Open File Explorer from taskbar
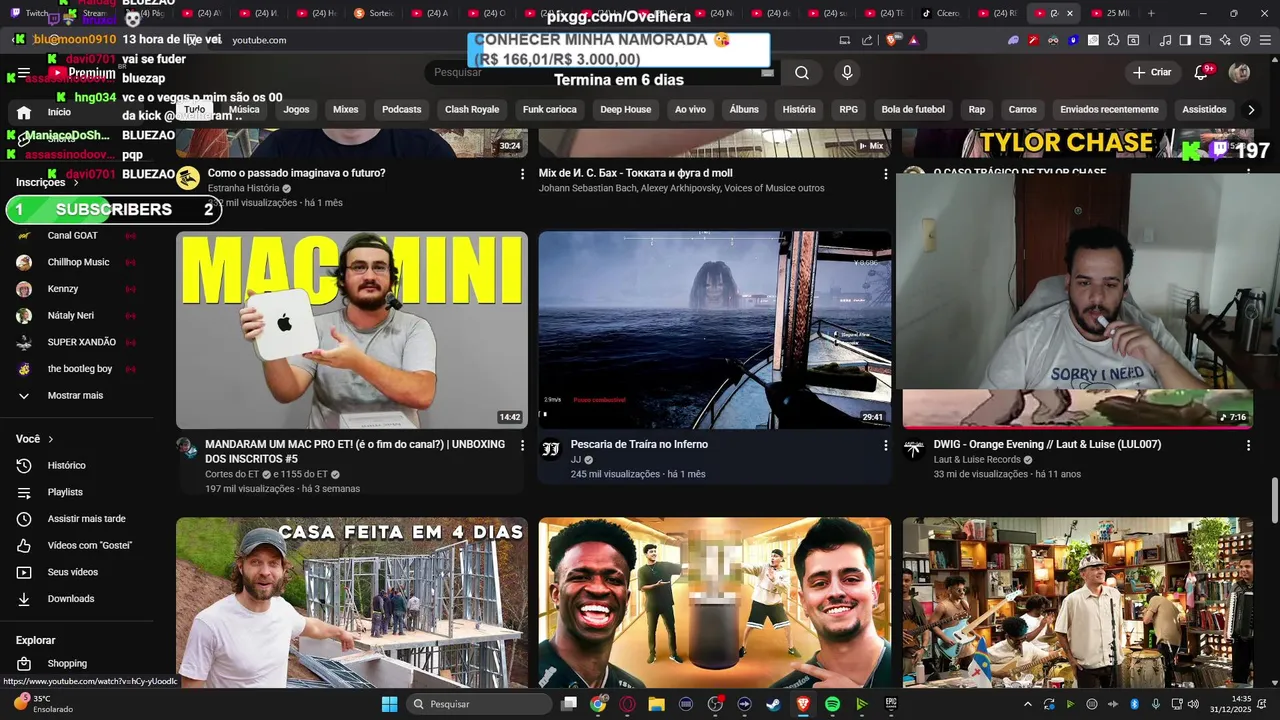This screenshot has height=720, width=1280. [656, 704]
